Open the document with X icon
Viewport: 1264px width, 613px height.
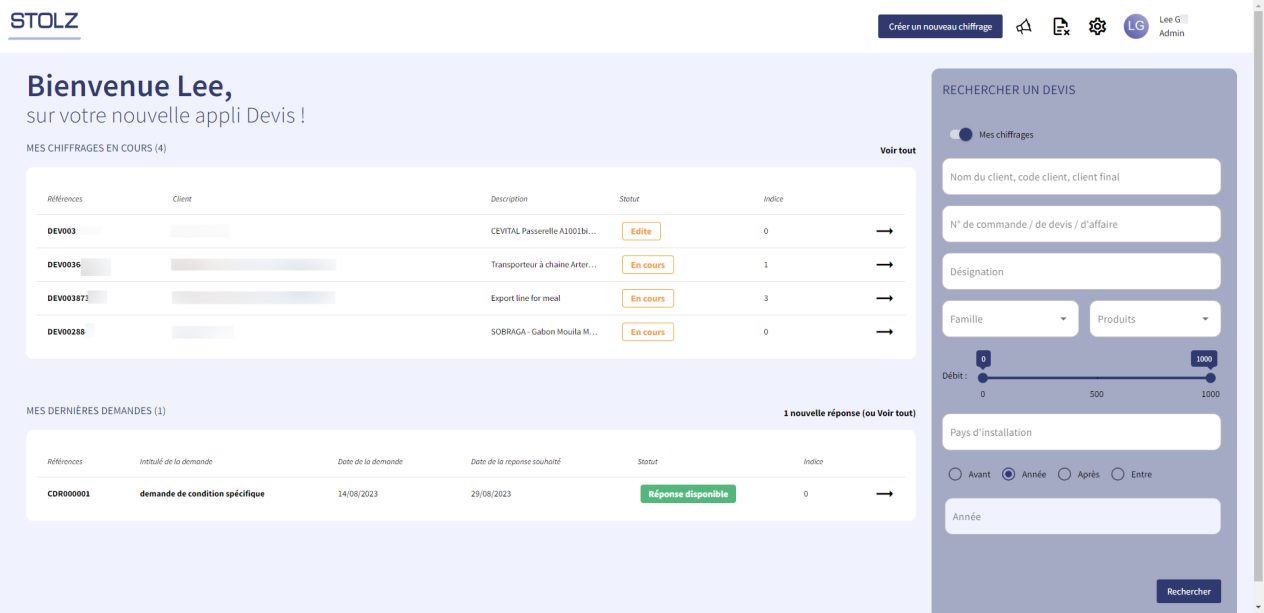click(1061, 27)
